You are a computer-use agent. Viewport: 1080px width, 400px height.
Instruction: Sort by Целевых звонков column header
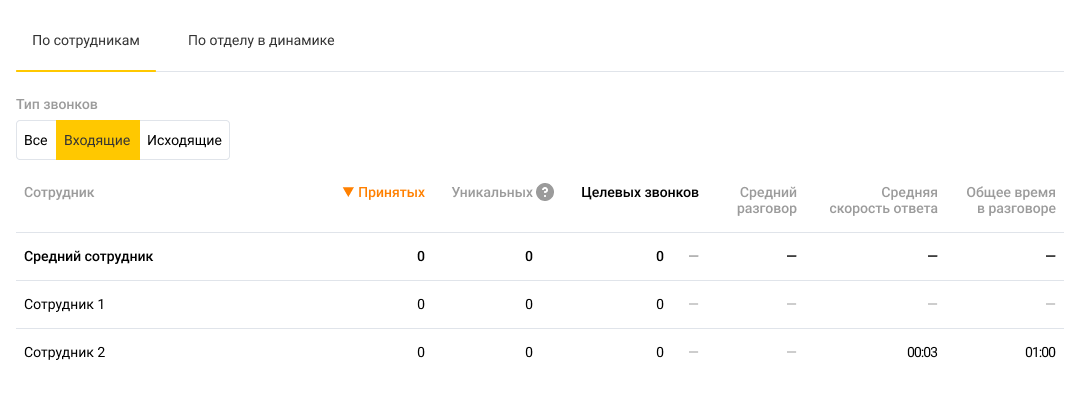(639, 193)
